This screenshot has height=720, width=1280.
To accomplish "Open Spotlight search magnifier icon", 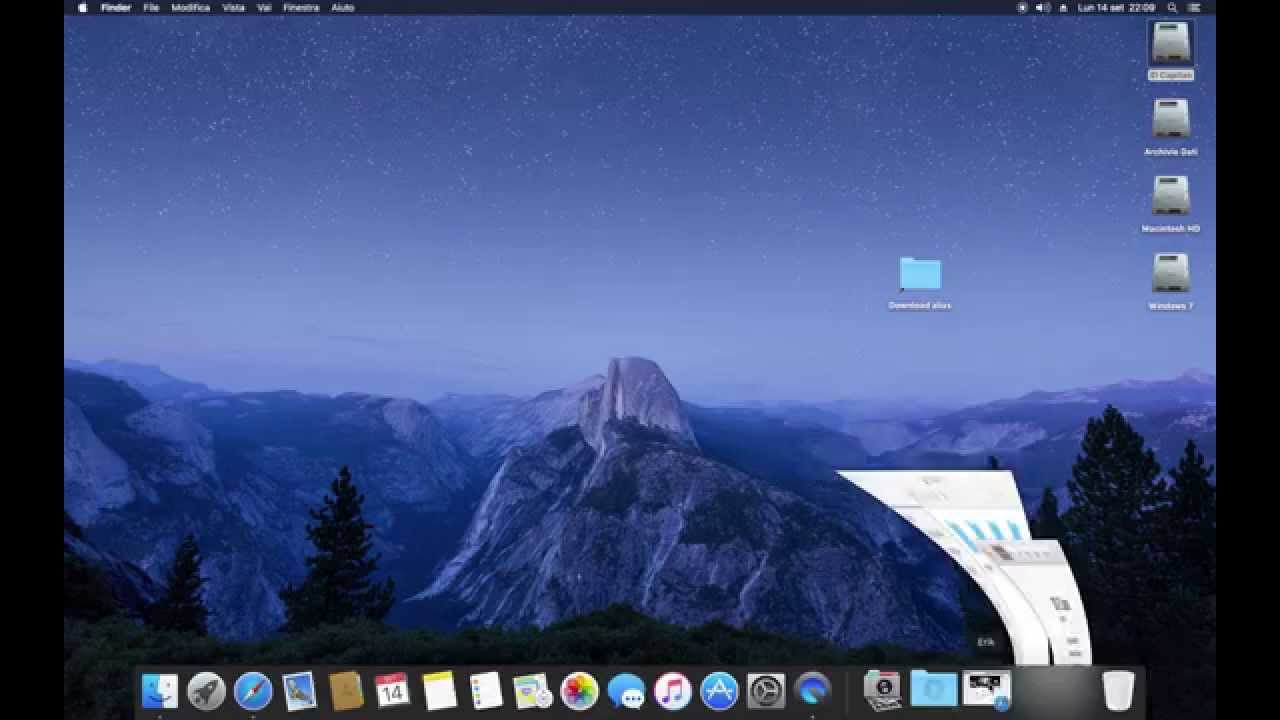I will [x=1172, y=7].
